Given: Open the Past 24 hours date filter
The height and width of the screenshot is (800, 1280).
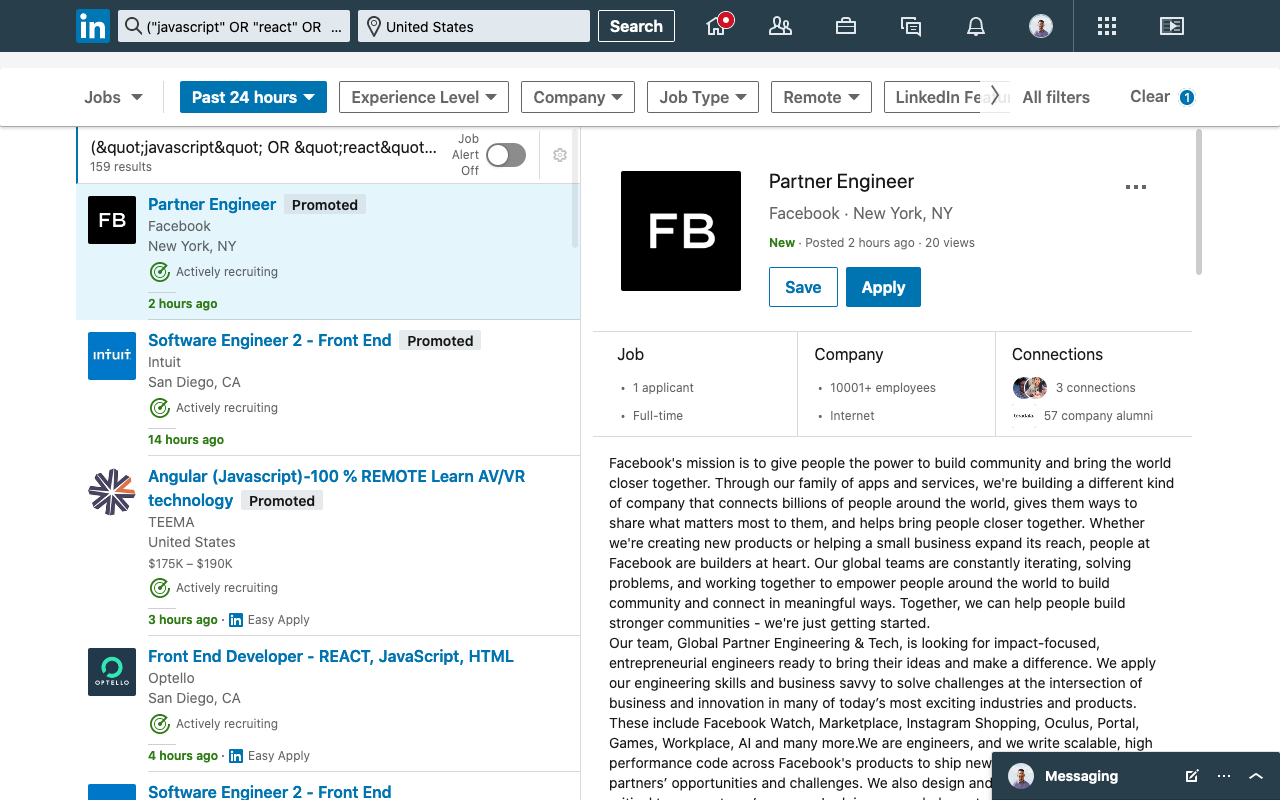Looking at the screenshot, I should [x=253, y=97].
